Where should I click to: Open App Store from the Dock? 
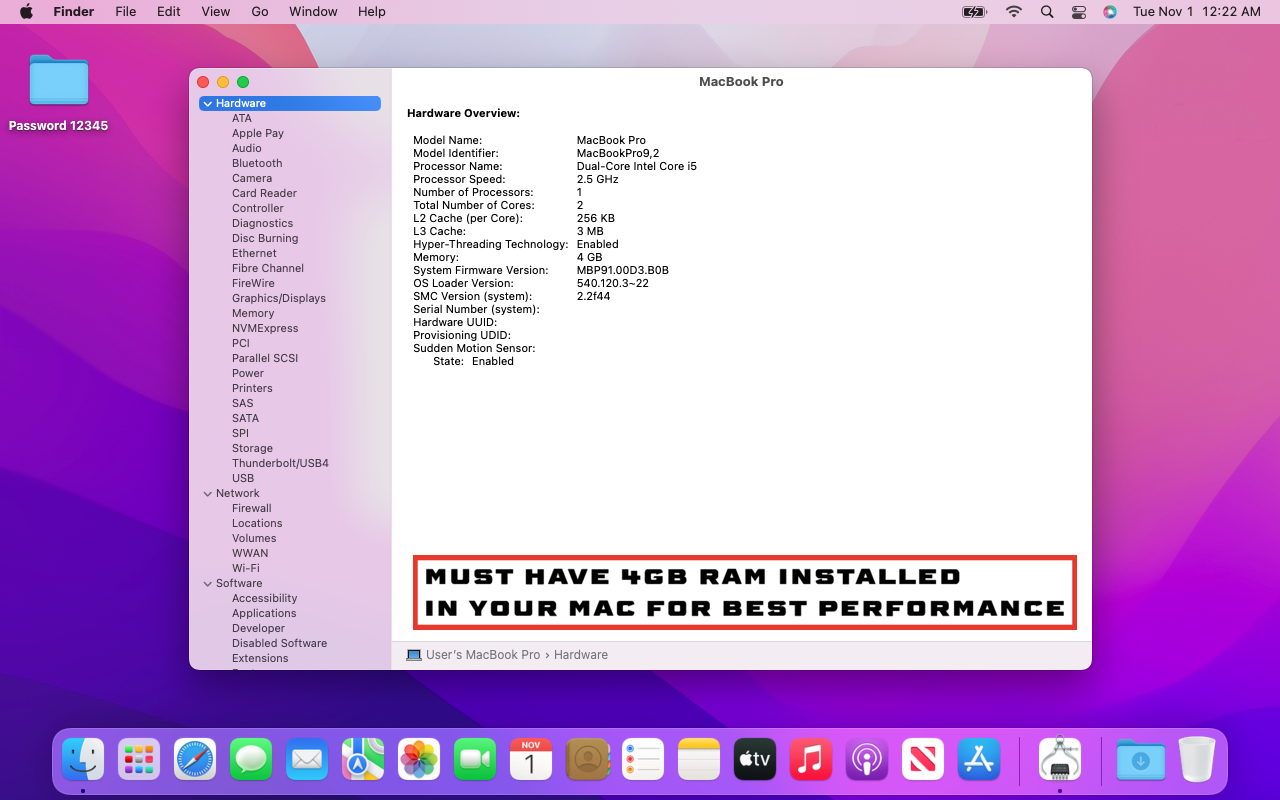pyautogui.click(x=979, y=760)
